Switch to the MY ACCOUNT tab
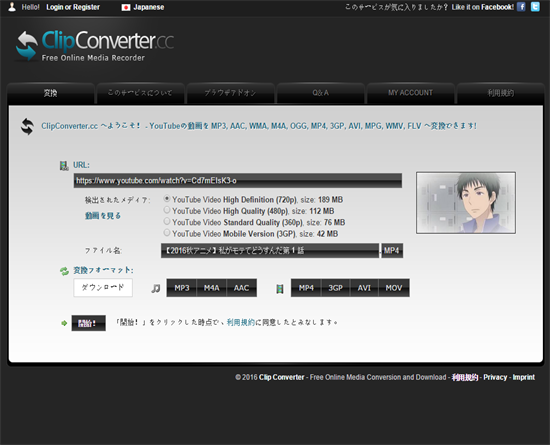The image size is (550, 445). coord(410,93)
